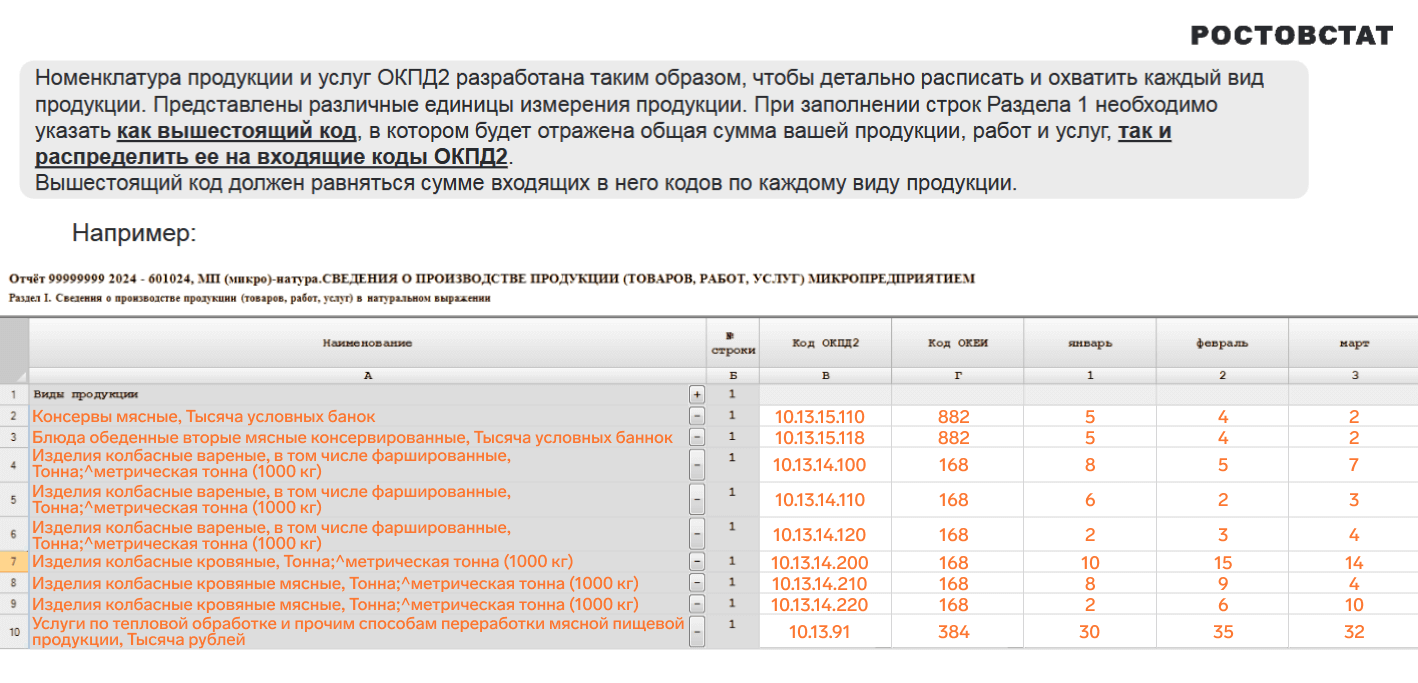The width and height of the screenshot is (1418, 683).
Task: Click the March value 14 cell
Action: pyautogui.click(x=1354, y=562)
